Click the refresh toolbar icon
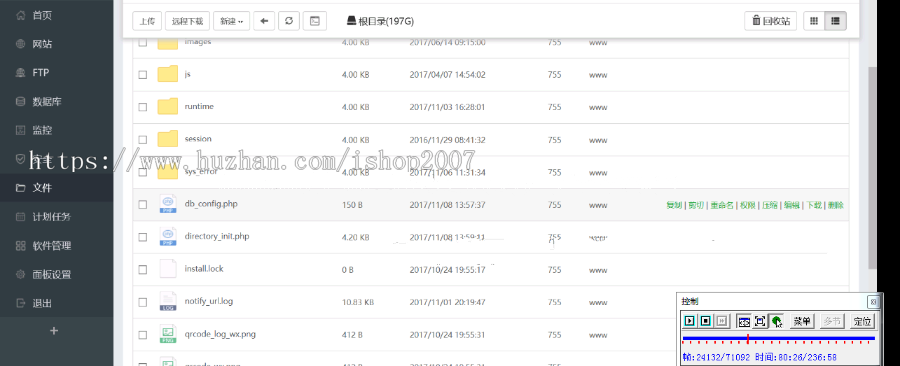The width and height of the screenshot is (900, 366). (289, 21)
